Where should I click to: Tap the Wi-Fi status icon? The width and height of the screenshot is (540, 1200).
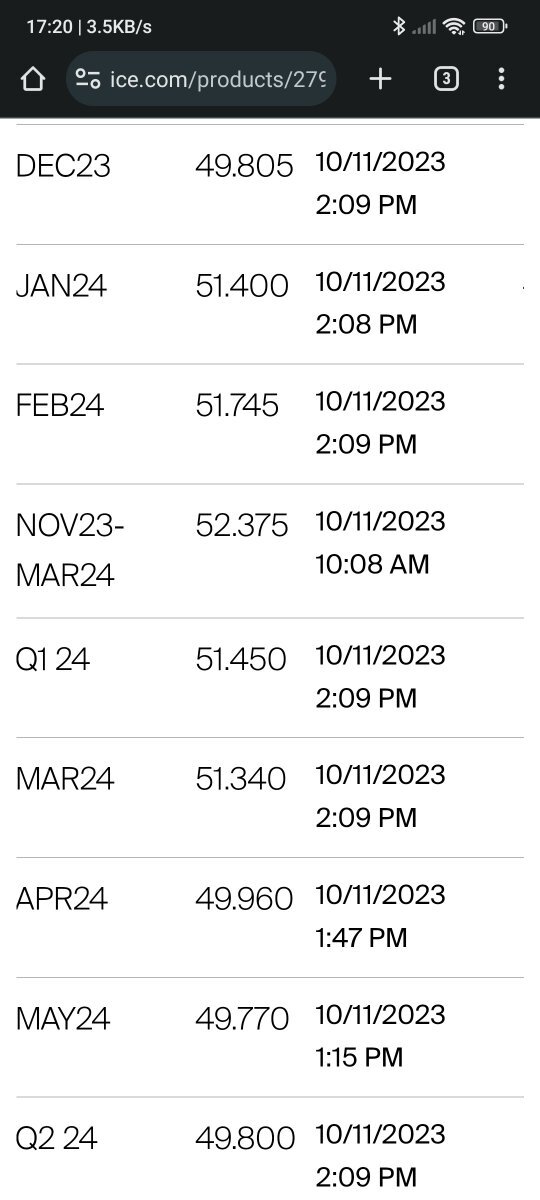coord(455,27)
